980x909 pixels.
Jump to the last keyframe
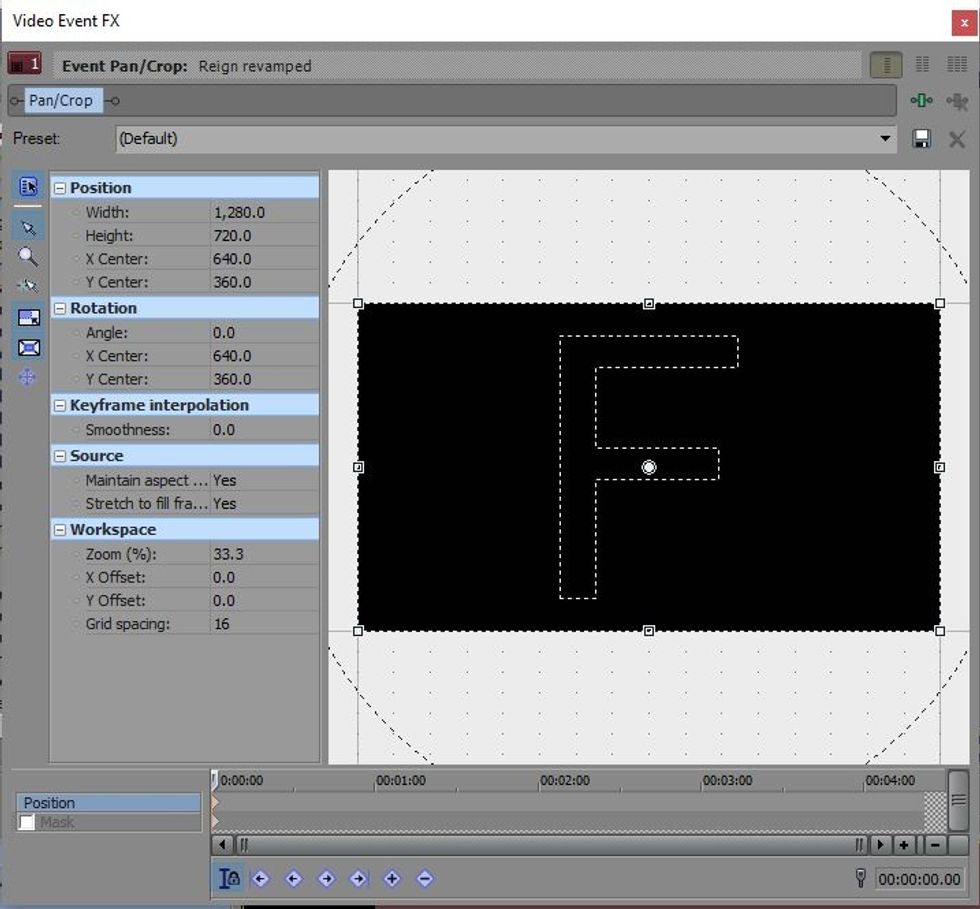358,878
